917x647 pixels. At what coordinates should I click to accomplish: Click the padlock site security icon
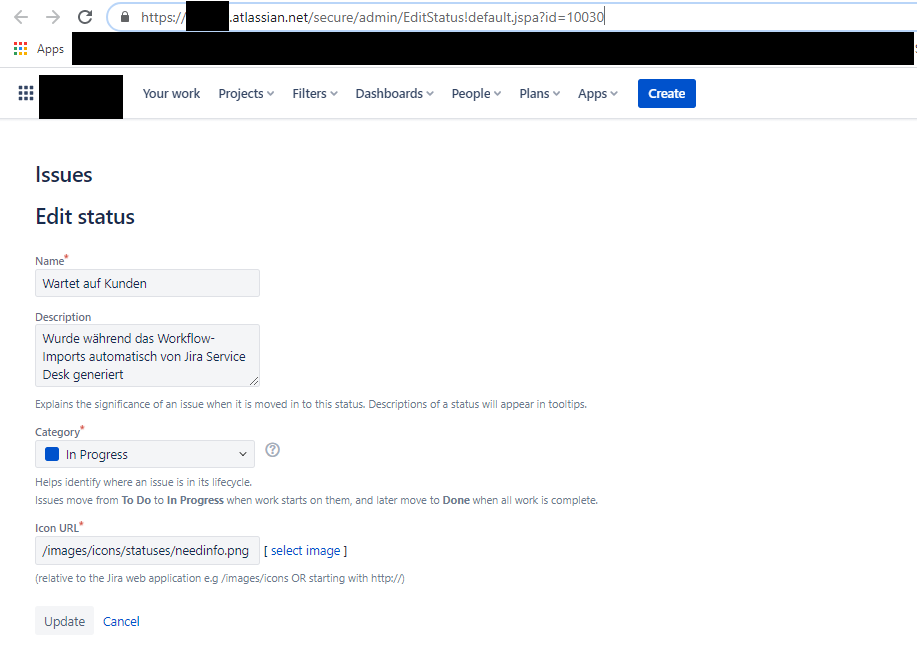pyautogui.click(x=125, y=17)
